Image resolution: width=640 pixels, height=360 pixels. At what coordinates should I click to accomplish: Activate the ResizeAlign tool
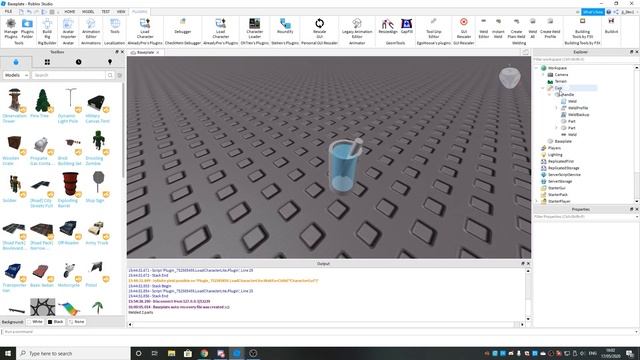pos(387,26)
